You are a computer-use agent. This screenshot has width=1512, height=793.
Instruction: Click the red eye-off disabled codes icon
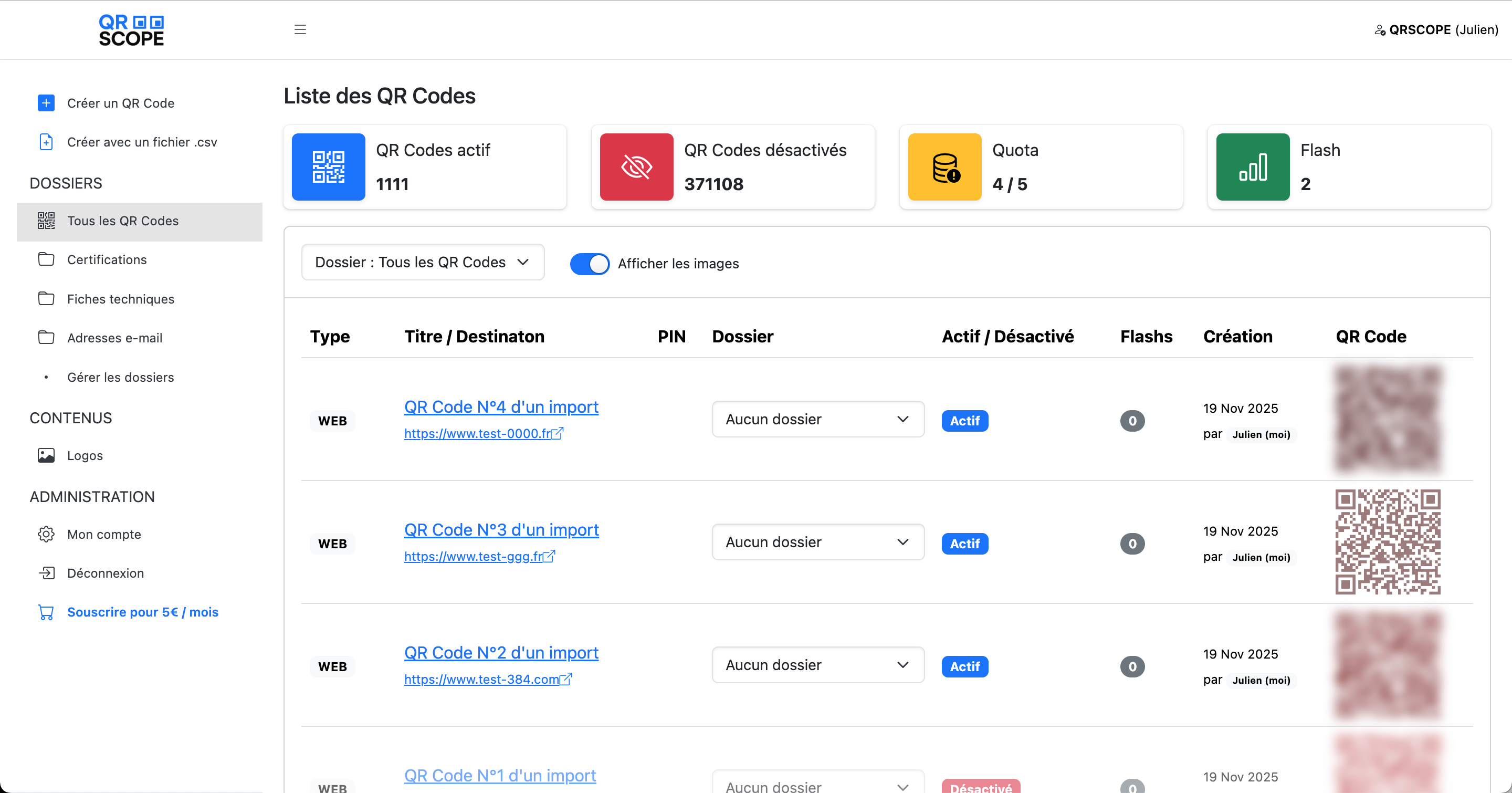636,166
